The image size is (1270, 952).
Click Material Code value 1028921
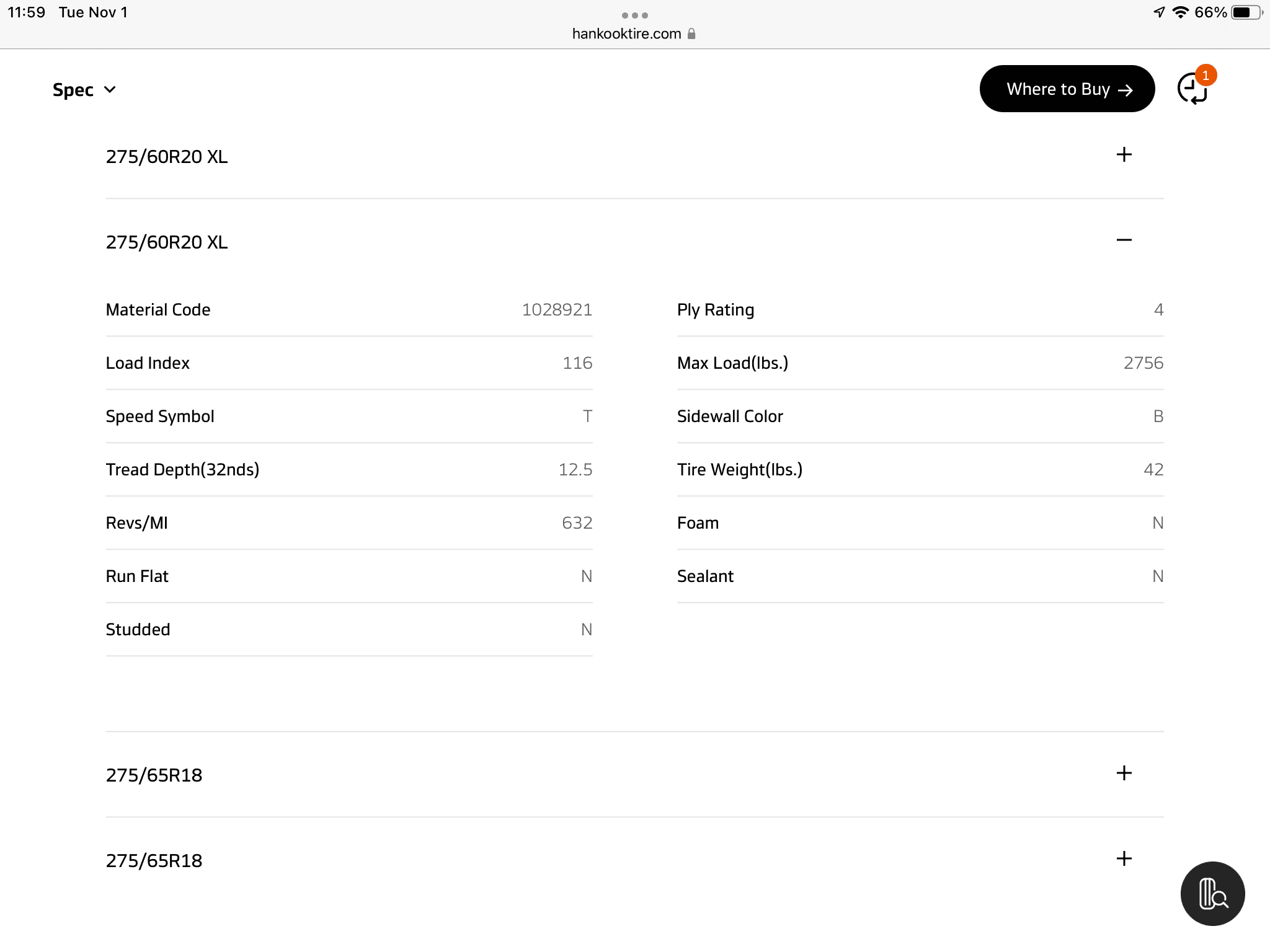pyautogui.click(x=556, y=310)
